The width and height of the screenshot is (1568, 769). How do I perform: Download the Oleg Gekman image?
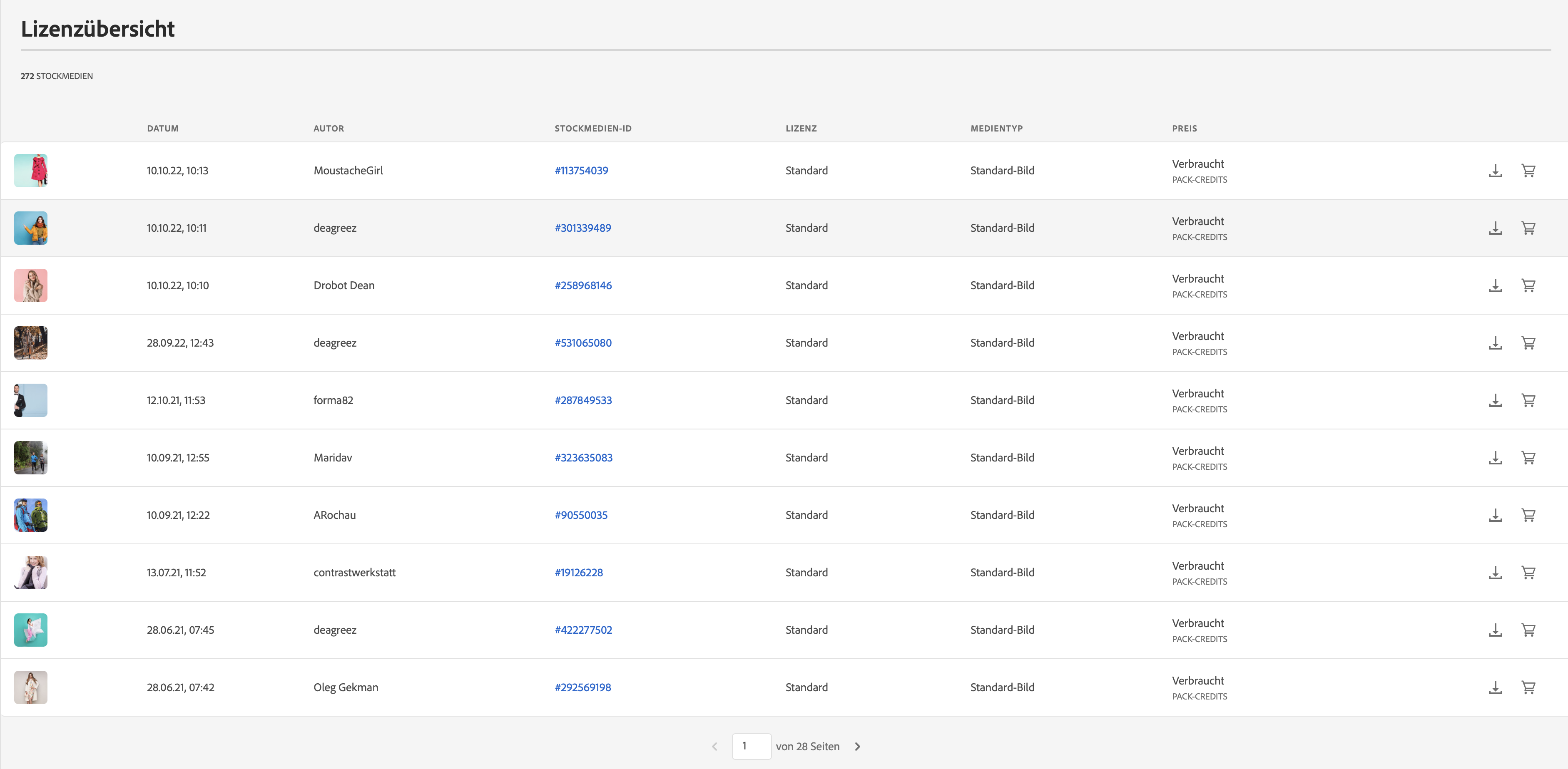1495,687
